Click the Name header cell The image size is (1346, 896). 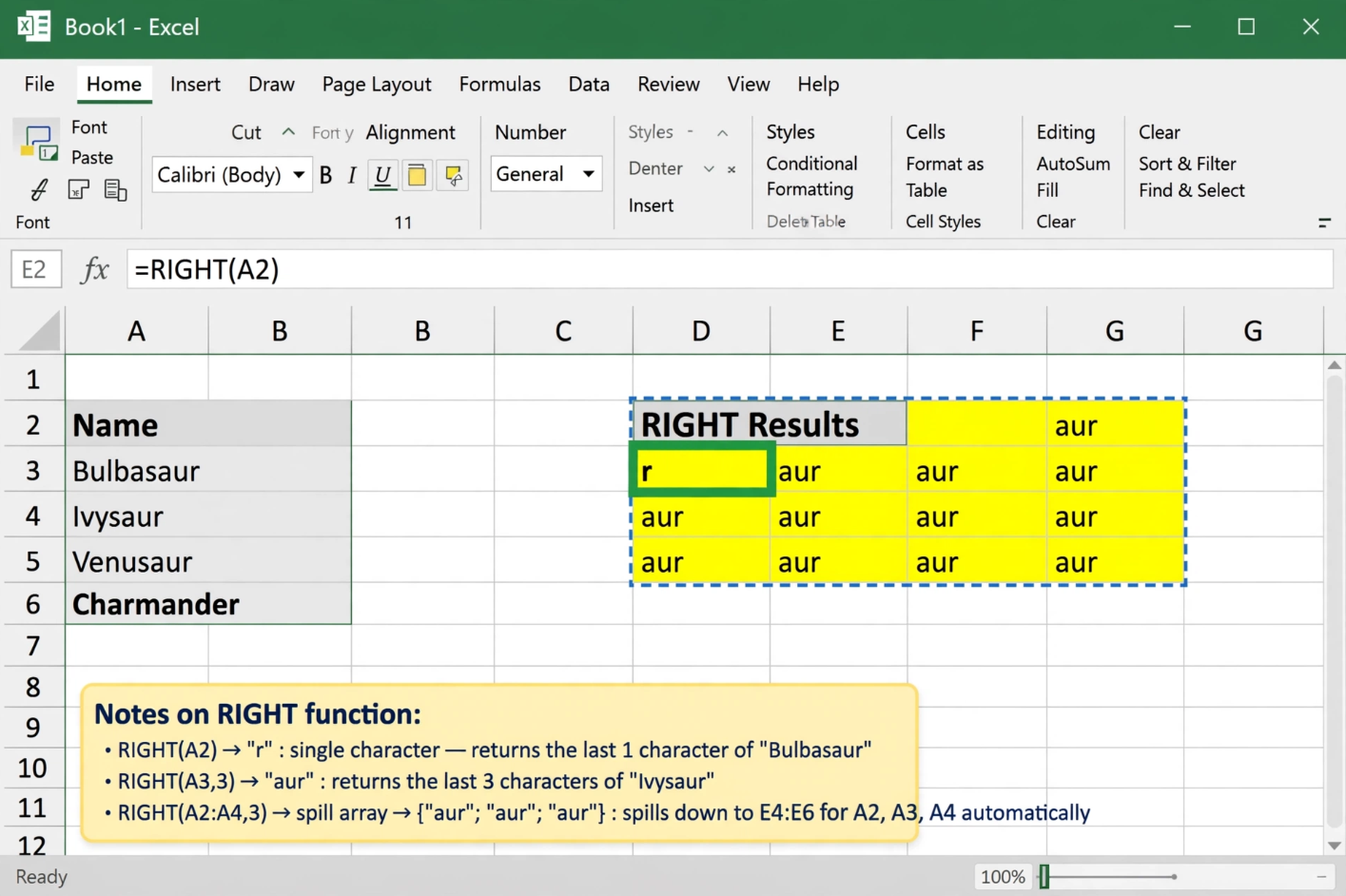pyautogui.click(x=208, y=424)
